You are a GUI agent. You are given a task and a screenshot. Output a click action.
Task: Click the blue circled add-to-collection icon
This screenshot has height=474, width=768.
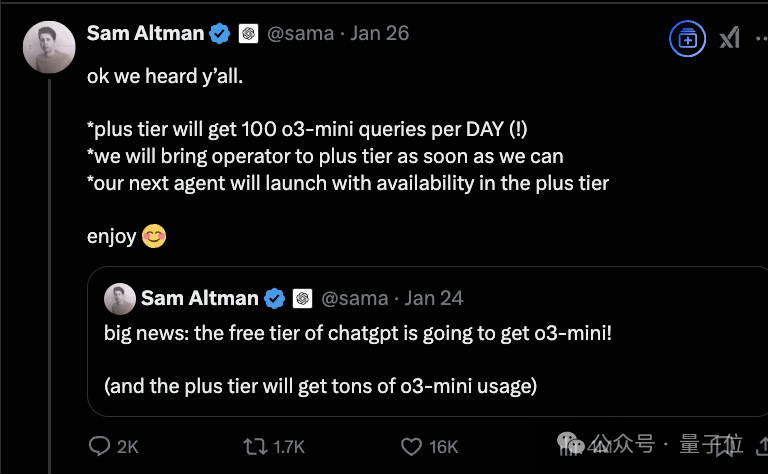(687, 39)
